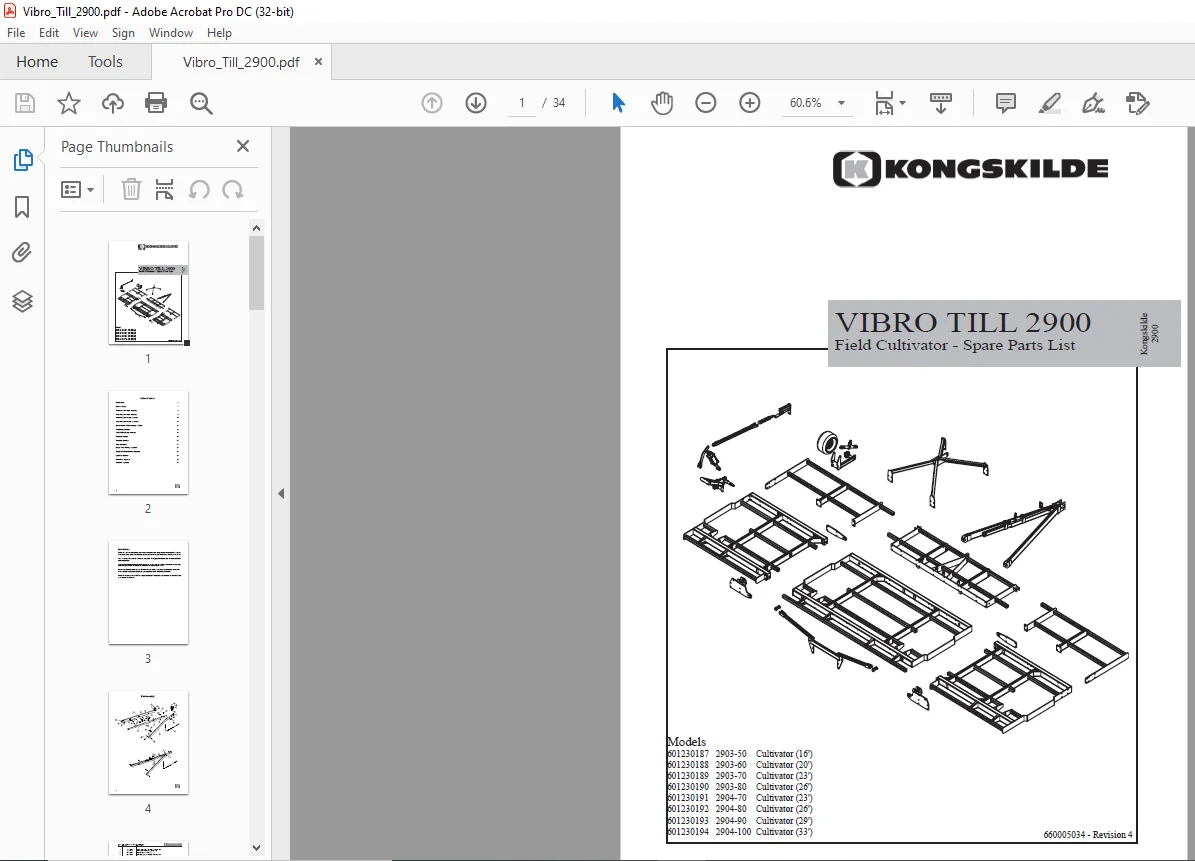Close the Page Thumbnails panel
Screen dimensions: 1195x861
243,146
